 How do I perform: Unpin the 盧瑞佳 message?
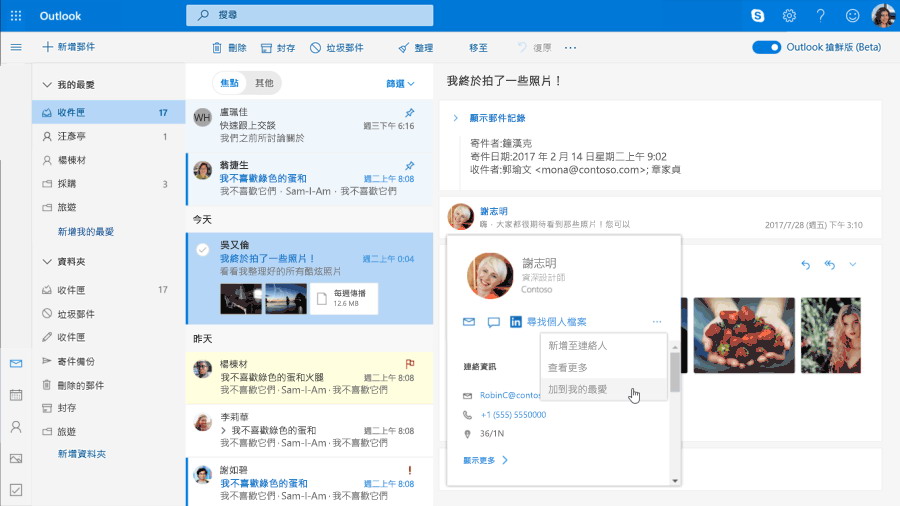coord(409,112)
